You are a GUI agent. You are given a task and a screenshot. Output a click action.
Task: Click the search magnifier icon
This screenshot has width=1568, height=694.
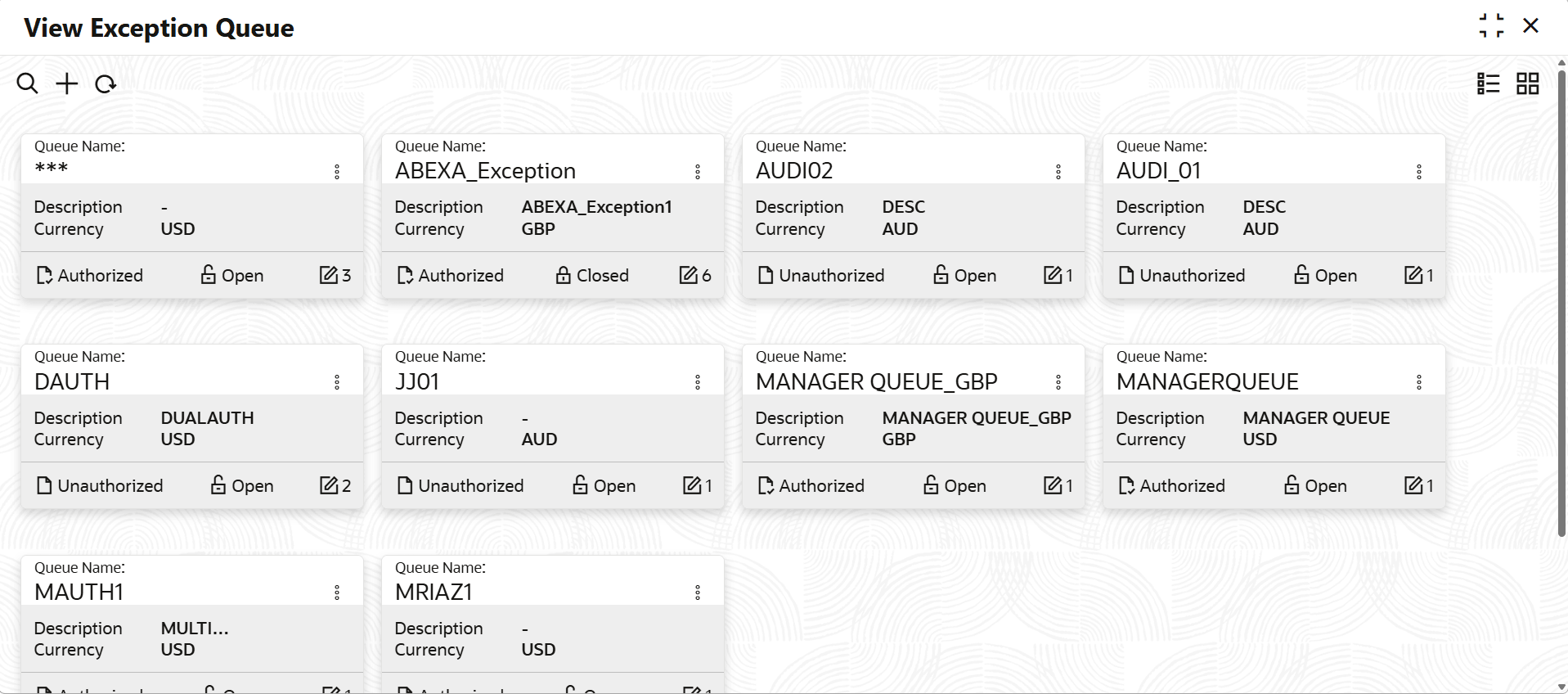click(x=27, y=83)
